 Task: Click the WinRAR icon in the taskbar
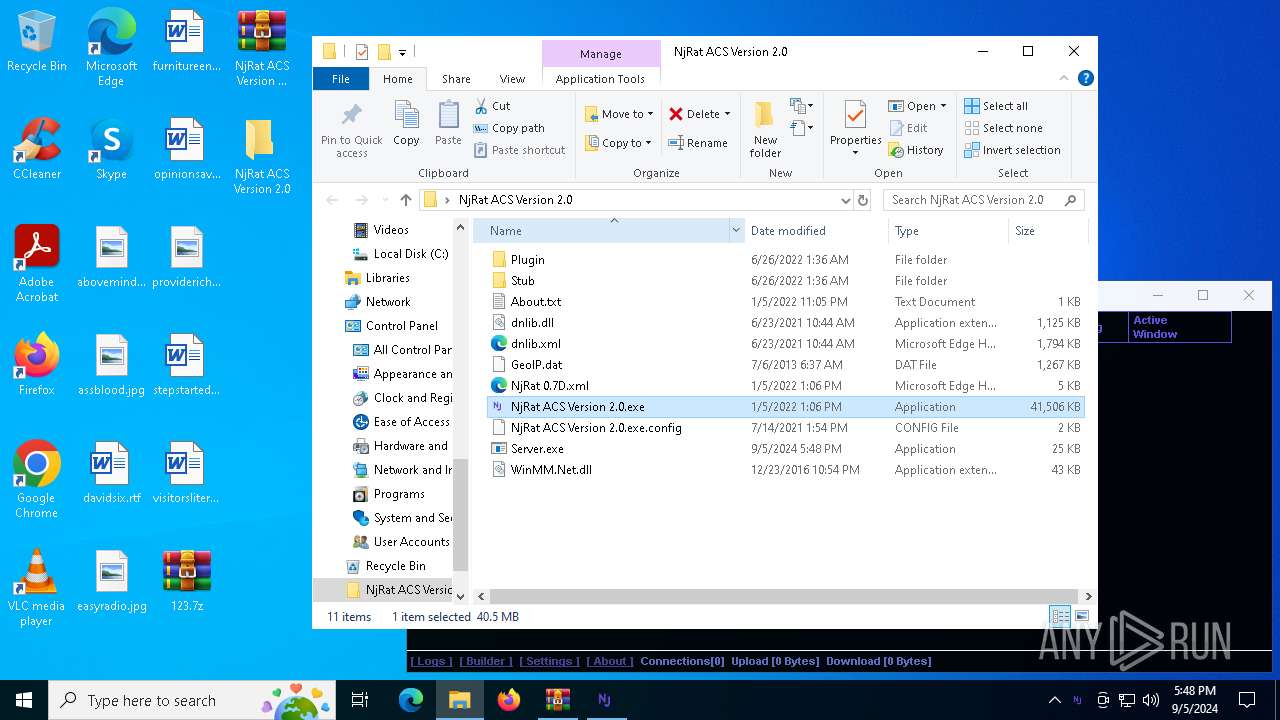[557, 700]
